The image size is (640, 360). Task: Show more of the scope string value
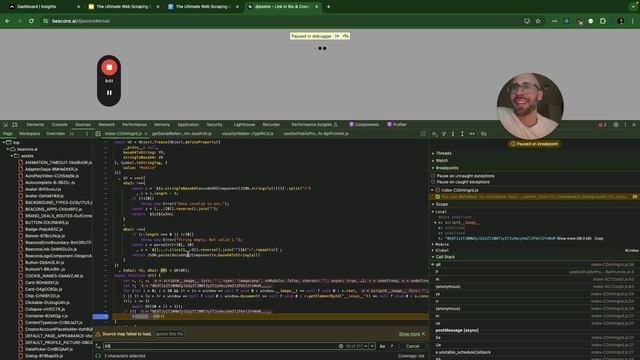574,238
